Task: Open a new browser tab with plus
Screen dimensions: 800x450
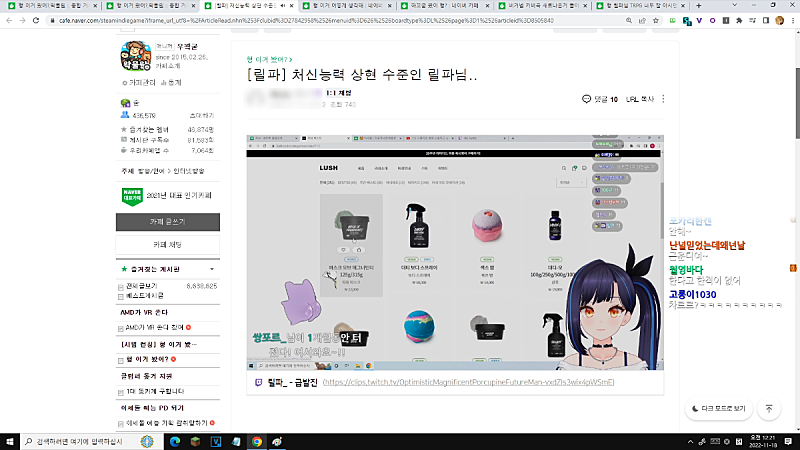Action: coord(698,6)
